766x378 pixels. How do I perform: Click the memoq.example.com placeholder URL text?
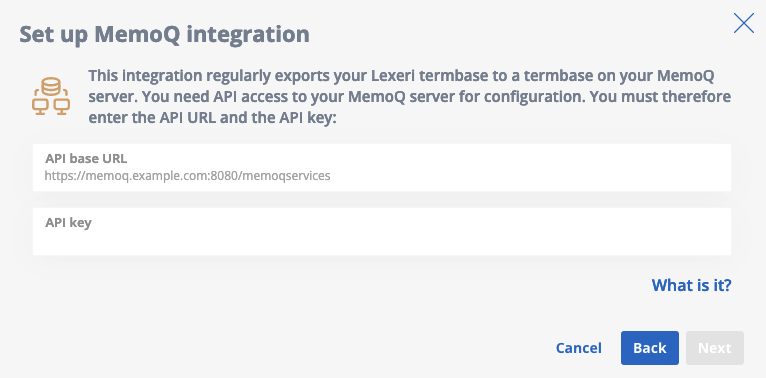(188, 176)
